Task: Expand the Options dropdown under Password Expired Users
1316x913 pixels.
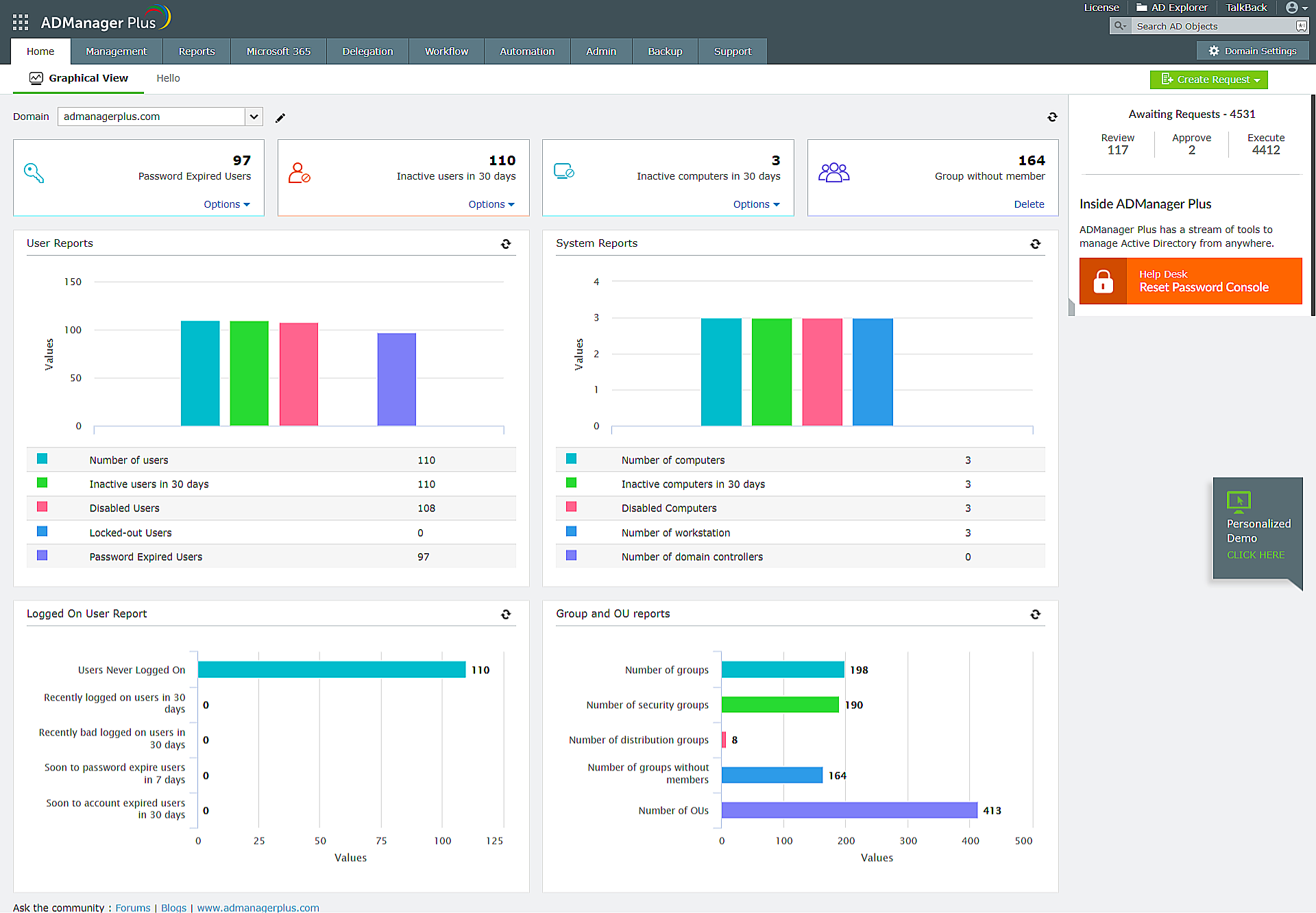Action: coord(225,204)
